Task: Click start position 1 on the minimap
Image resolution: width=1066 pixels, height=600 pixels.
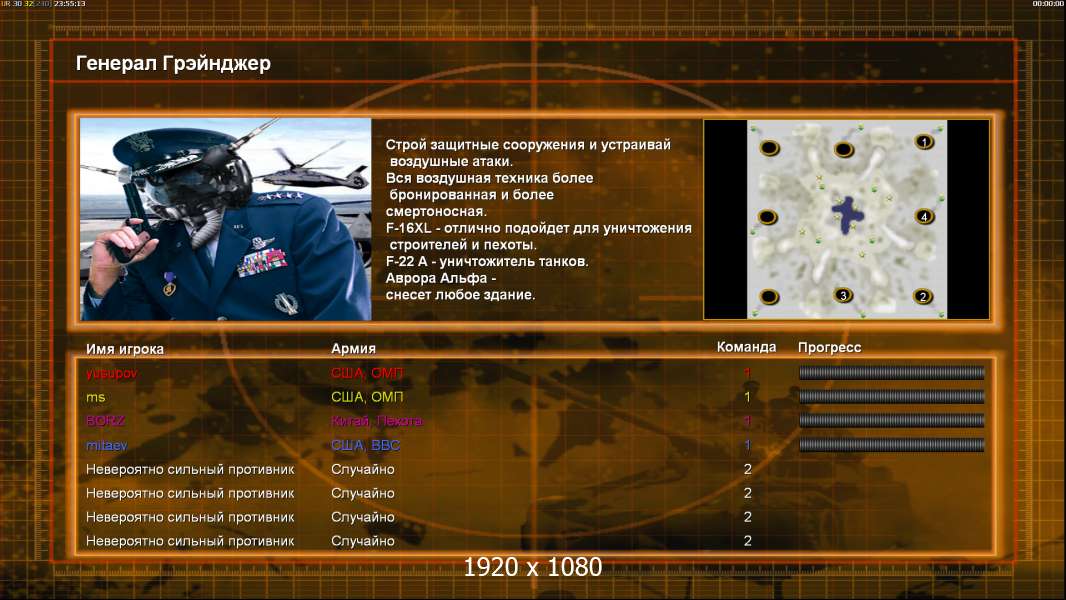Action: pyautogui.click(x=924, y=142)
